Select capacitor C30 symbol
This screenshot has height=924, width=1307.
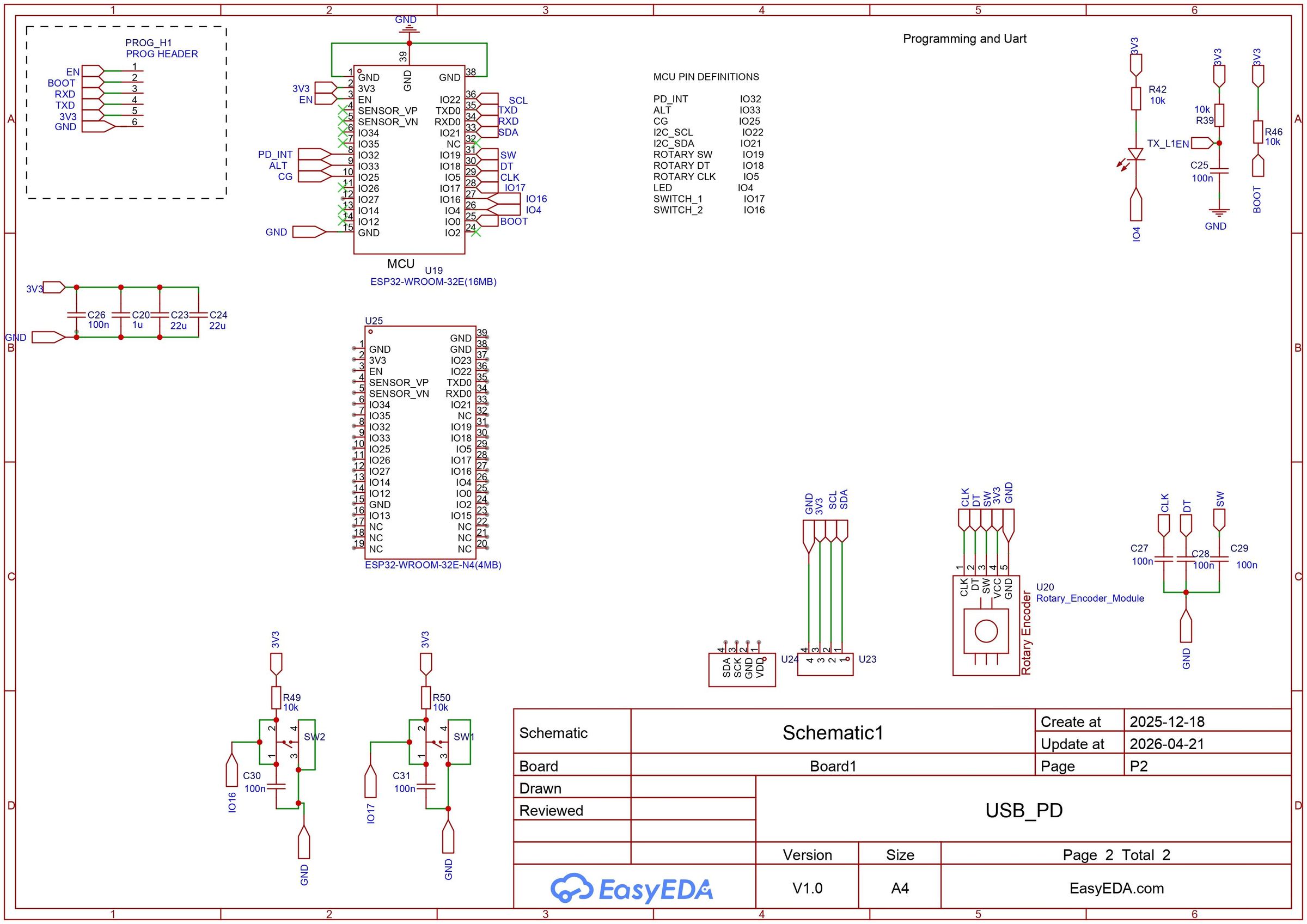tap(276, 786)
